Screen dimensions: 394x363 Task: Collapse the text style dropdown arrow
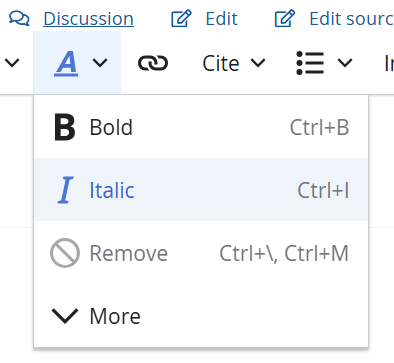(x=100, y=63)
